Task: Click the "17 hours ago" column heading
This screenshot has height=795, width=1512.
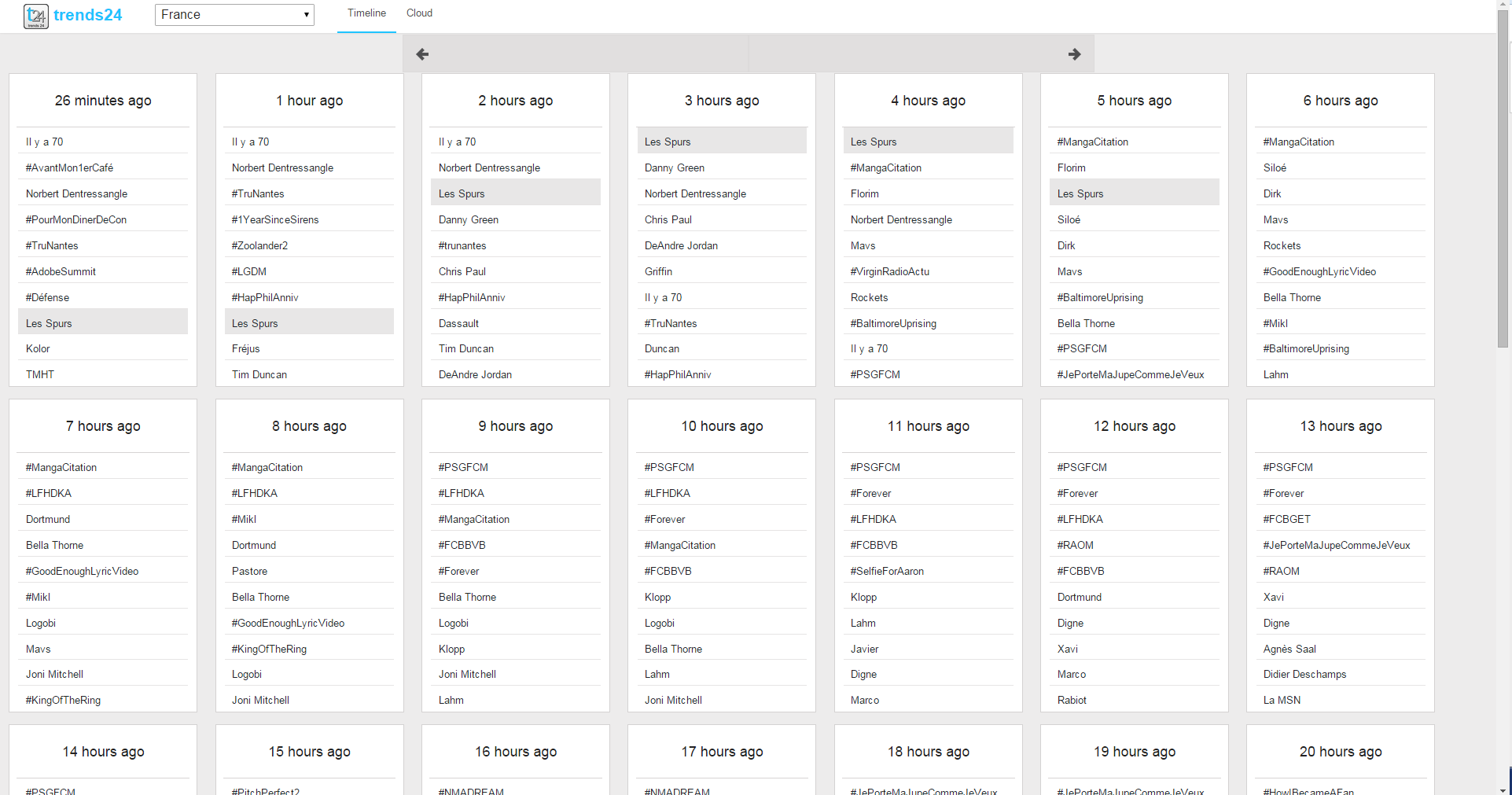Action: click(x=722, y=752)
